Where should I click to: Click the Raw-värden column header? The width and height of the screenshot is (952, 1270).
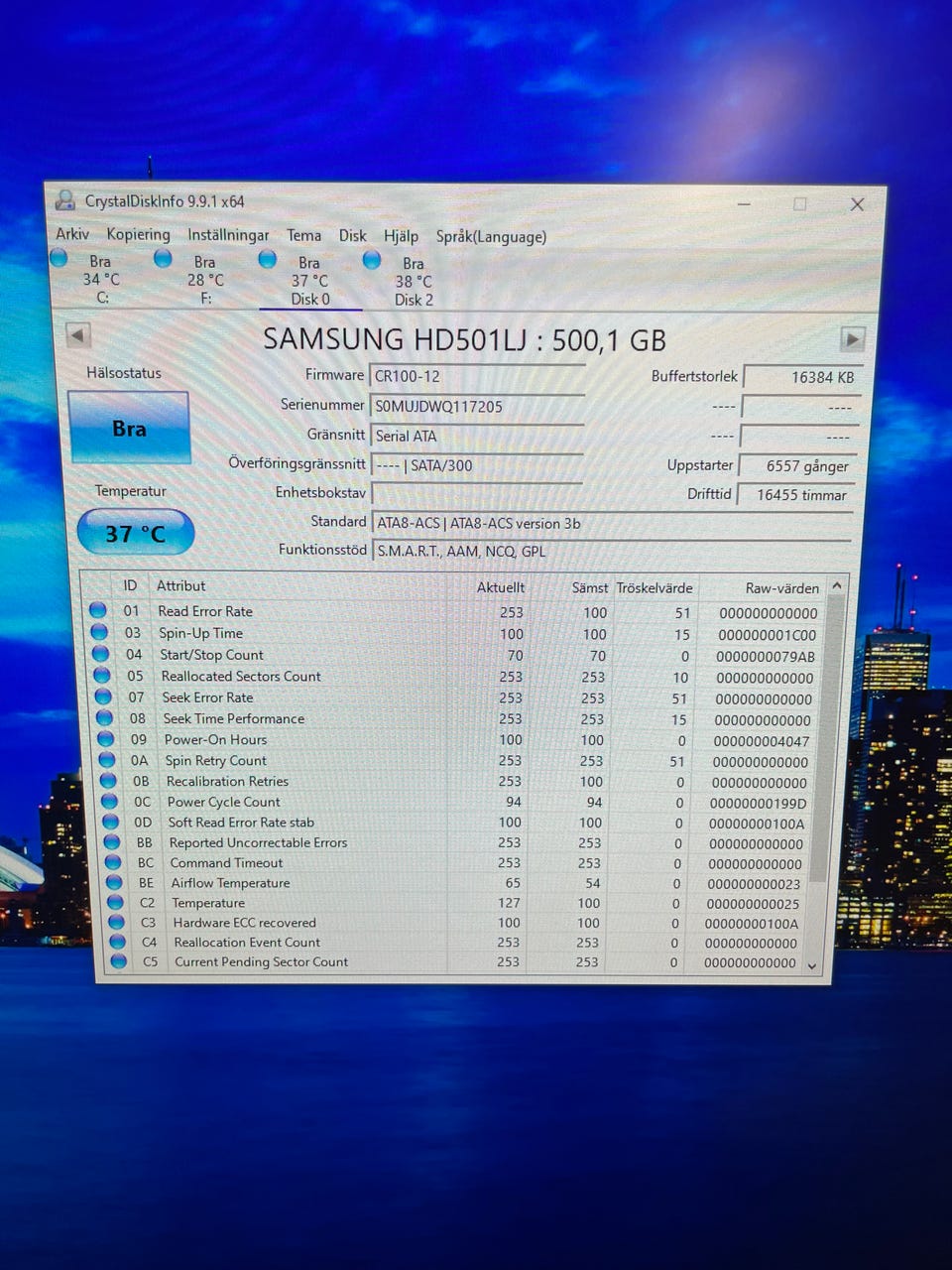pyautogui.click(x=781, y=588)
